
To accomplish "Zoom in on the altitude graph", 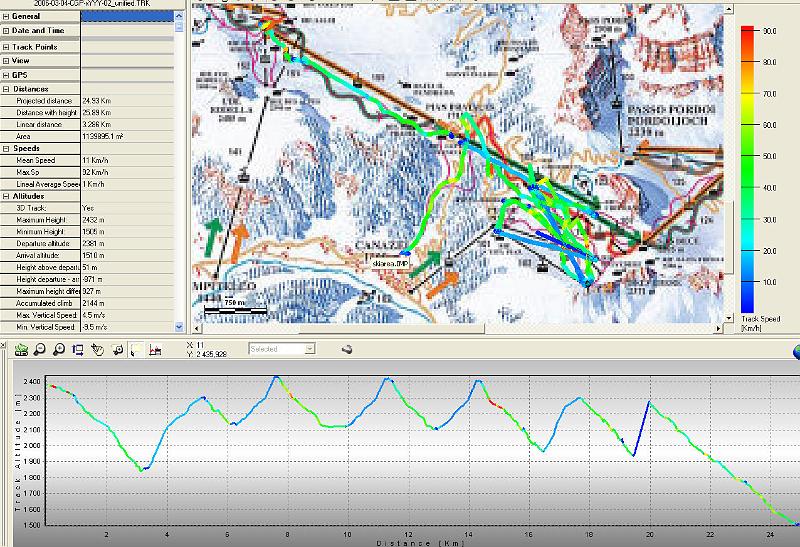I will (x=59, y=350).
